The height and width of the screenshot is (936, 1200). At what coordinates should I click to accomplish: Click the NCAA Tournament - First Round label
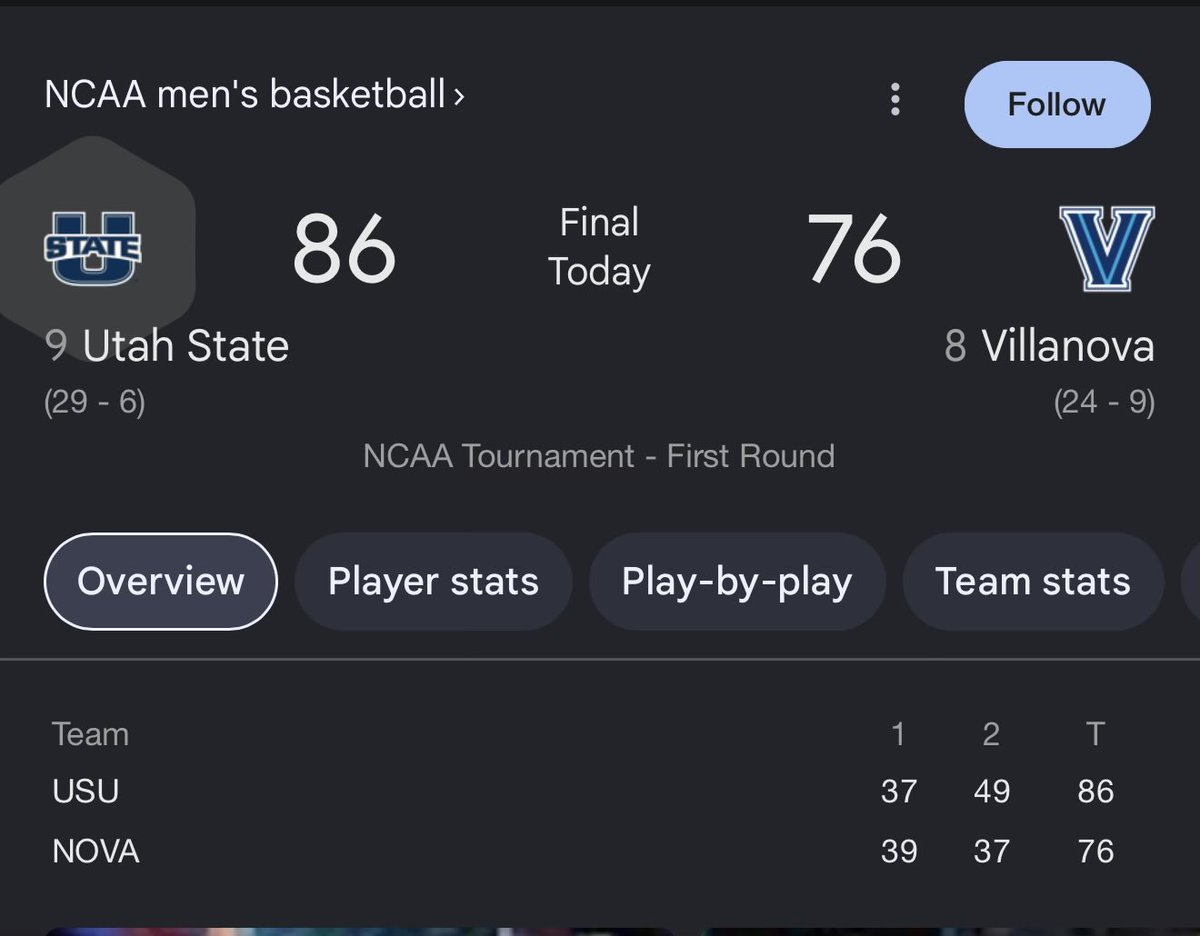click(598, 456)
